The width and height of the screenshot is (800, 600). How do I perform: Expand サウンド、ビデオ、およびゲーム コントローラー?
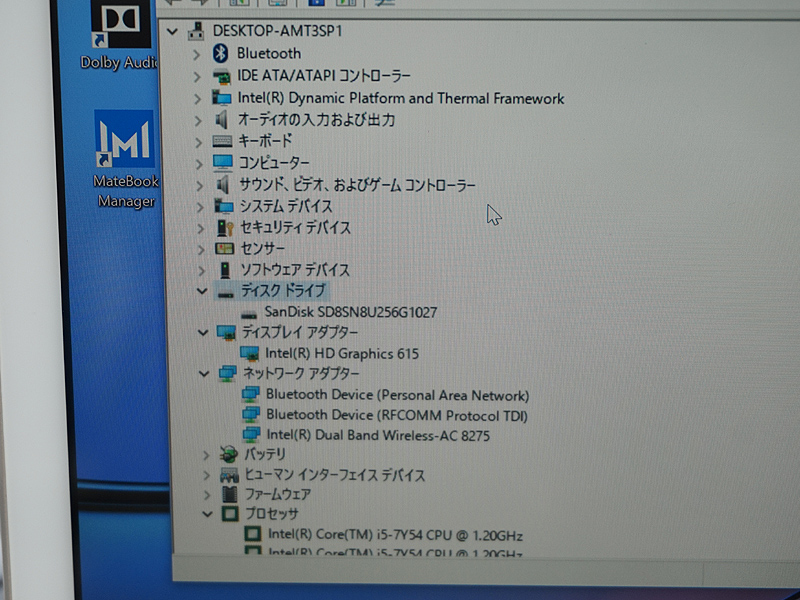coord(199,185)
